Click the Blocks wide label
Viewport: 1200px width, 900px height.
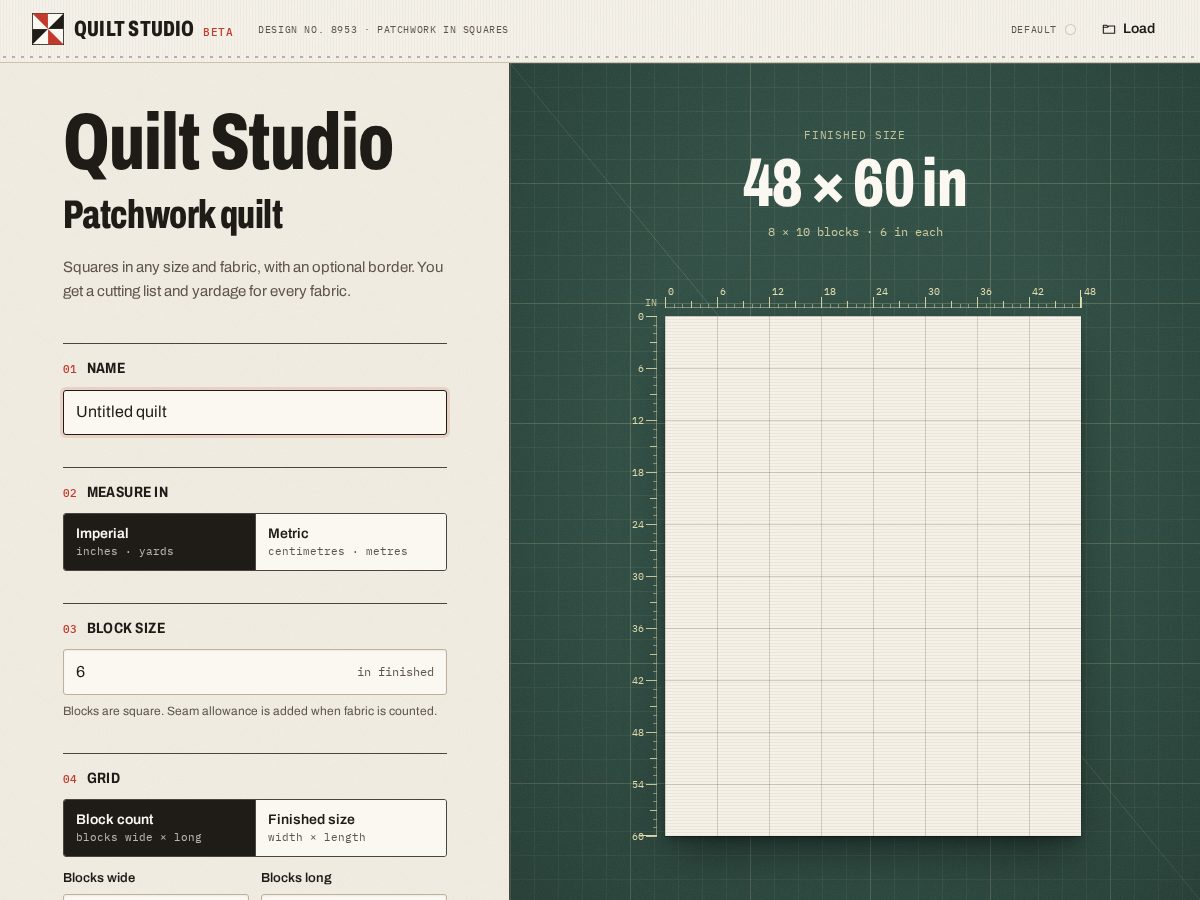99,878
